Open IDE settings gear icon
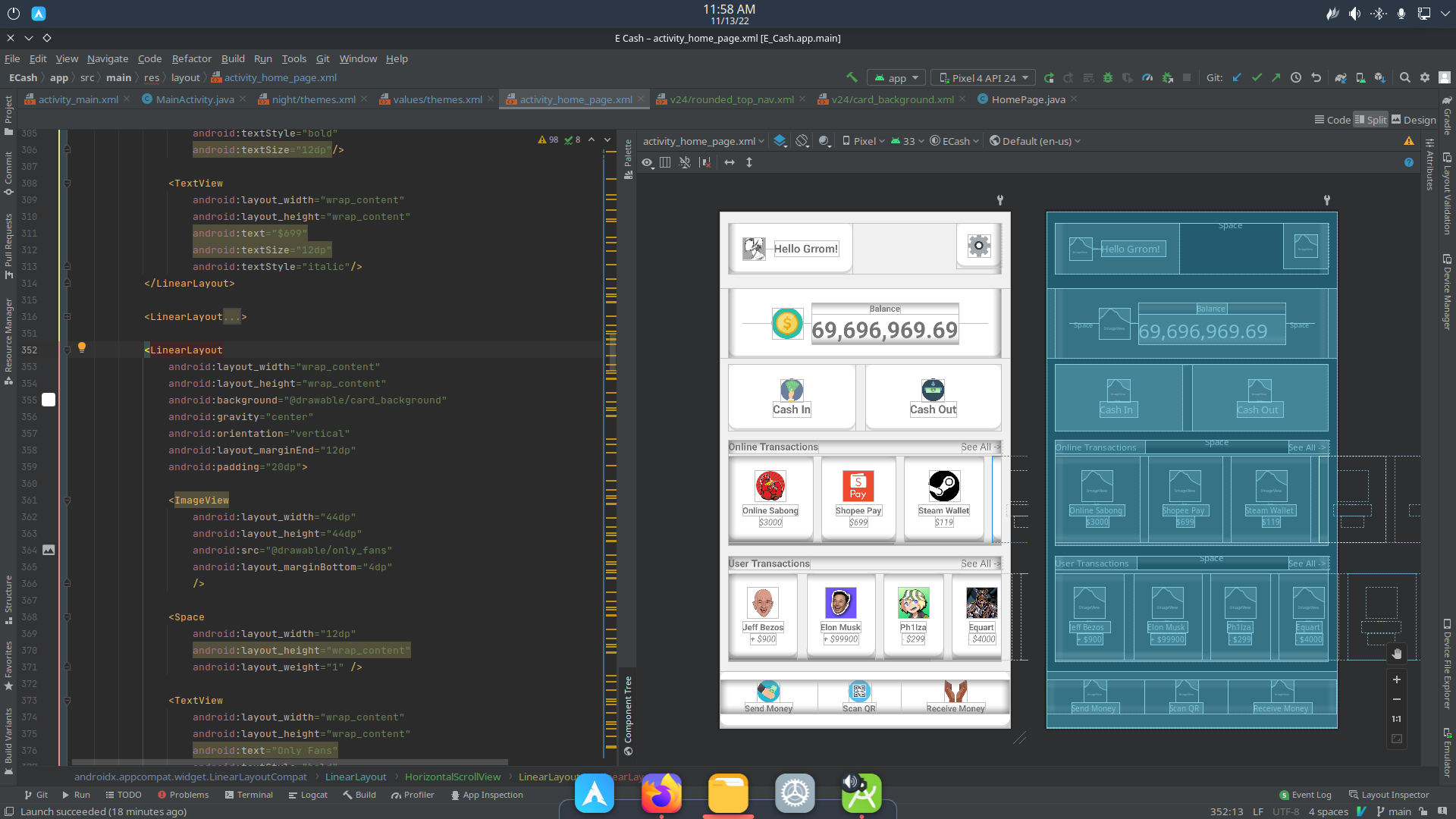Viewport: 1456px width, 819px height. (1425, 77)
